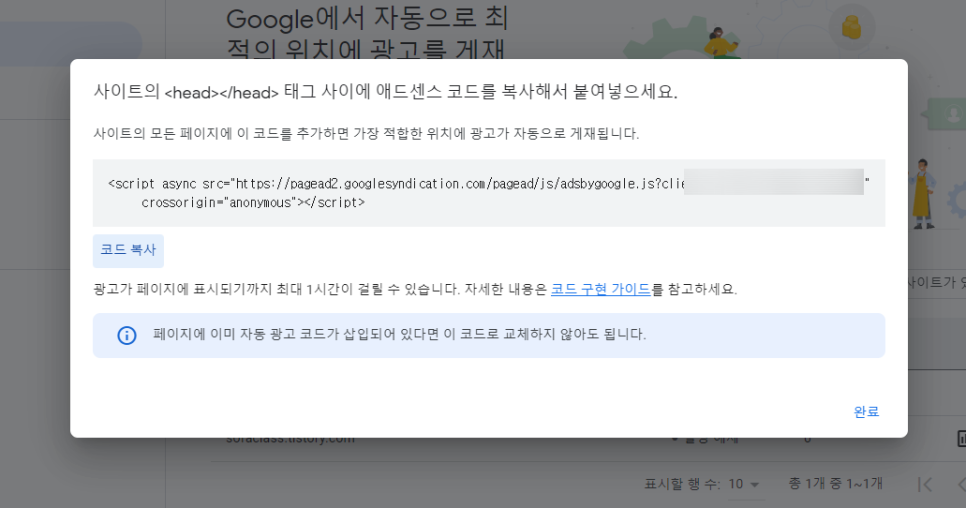The height and width of the screenshot is (508, 966).
Task: Go to first page of table
Action: pos(925,485)
